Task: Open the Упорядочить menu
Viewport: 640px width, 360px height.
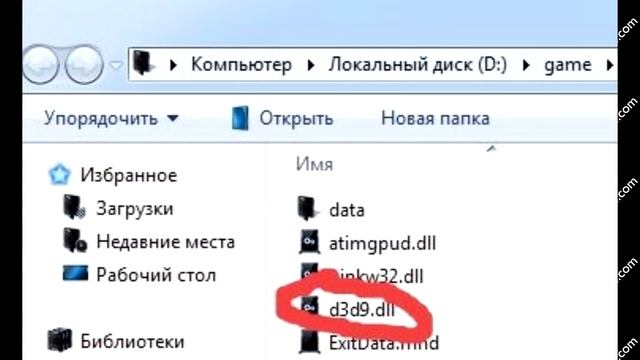Action: click(x=111, y=118)
